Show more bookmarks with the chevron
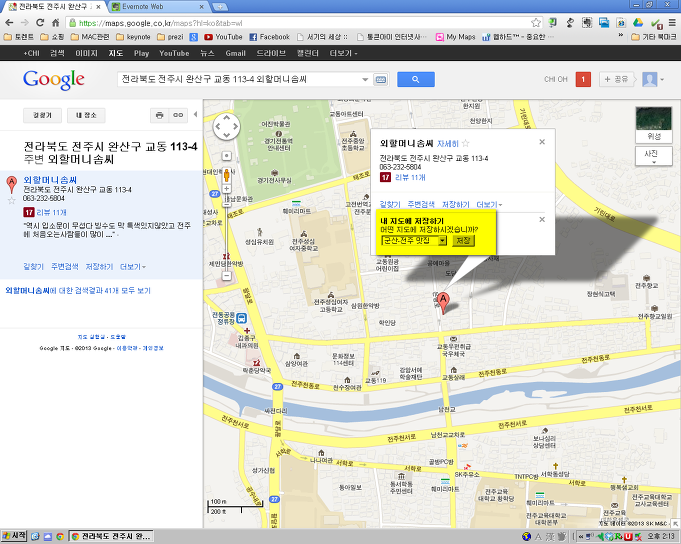 tap(621, 36)
